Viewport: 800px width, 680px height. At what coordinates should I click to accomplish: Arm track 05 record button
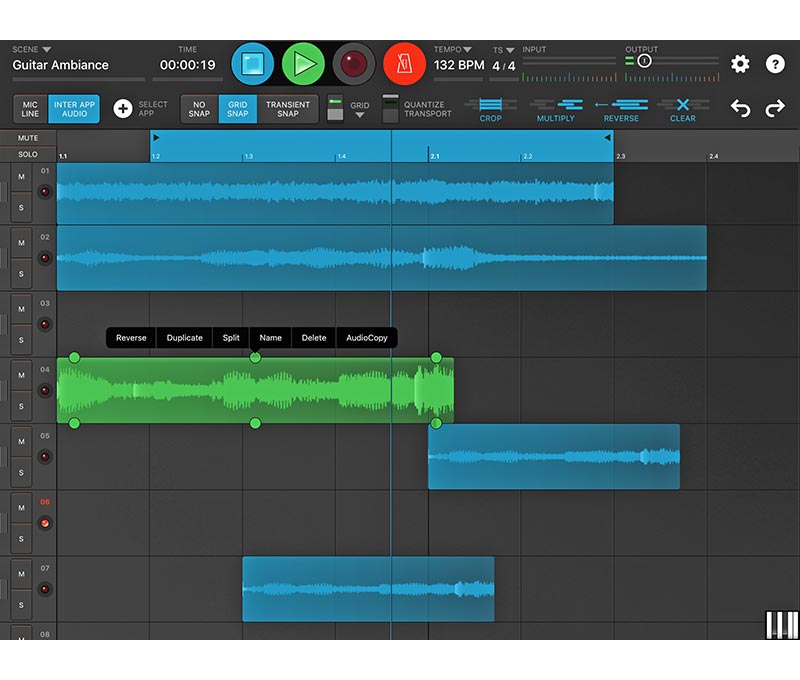[x=45, y=457]
